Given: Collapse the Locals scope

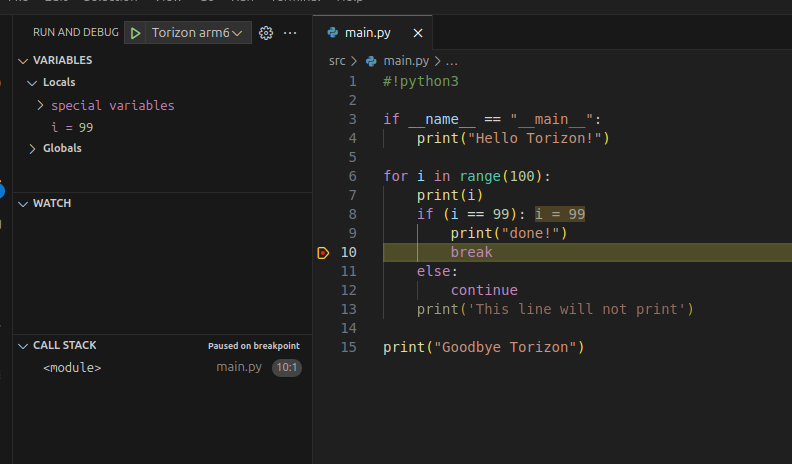Looking at the screenshot, I should [32, 82].
